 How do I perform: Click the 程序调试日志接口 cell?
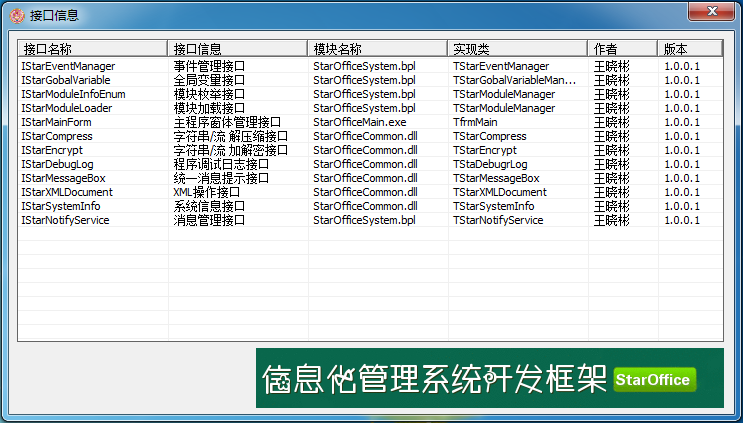(x=221, y=164)
